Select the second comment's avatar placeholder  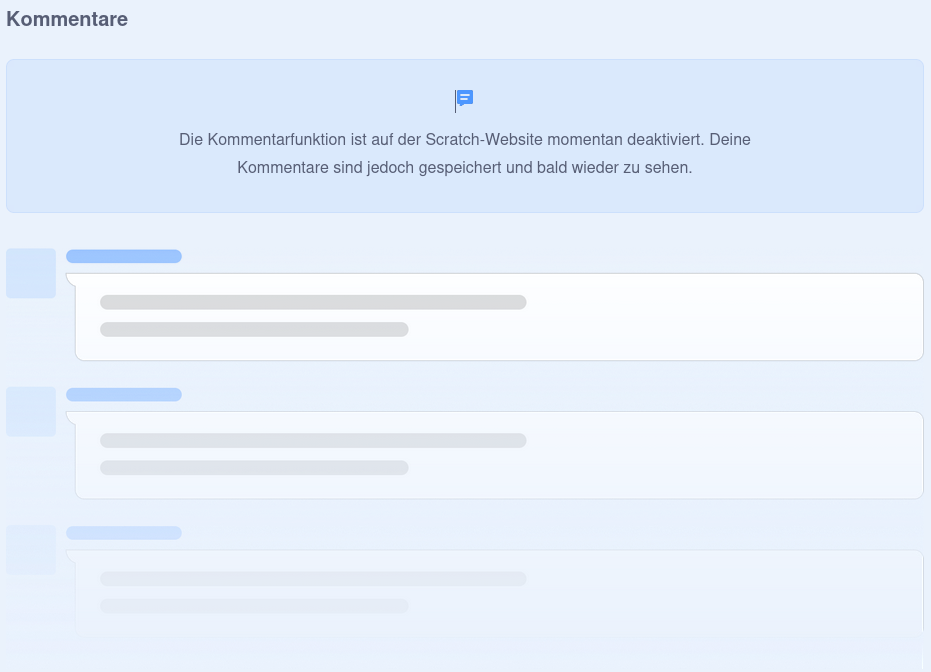point(31,411)
